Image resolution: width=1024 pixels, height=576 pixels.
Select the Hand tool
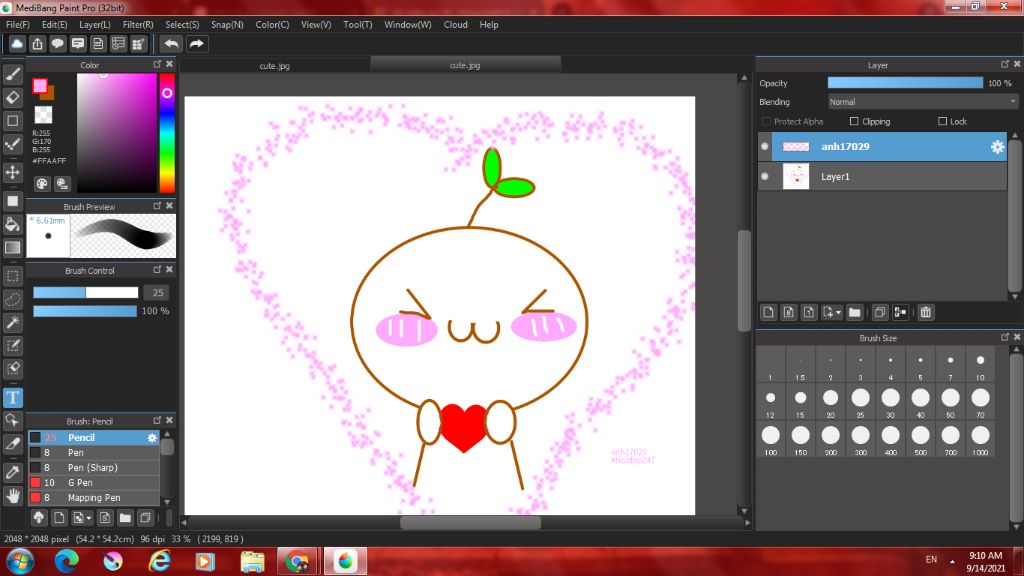tap(12, 496)
